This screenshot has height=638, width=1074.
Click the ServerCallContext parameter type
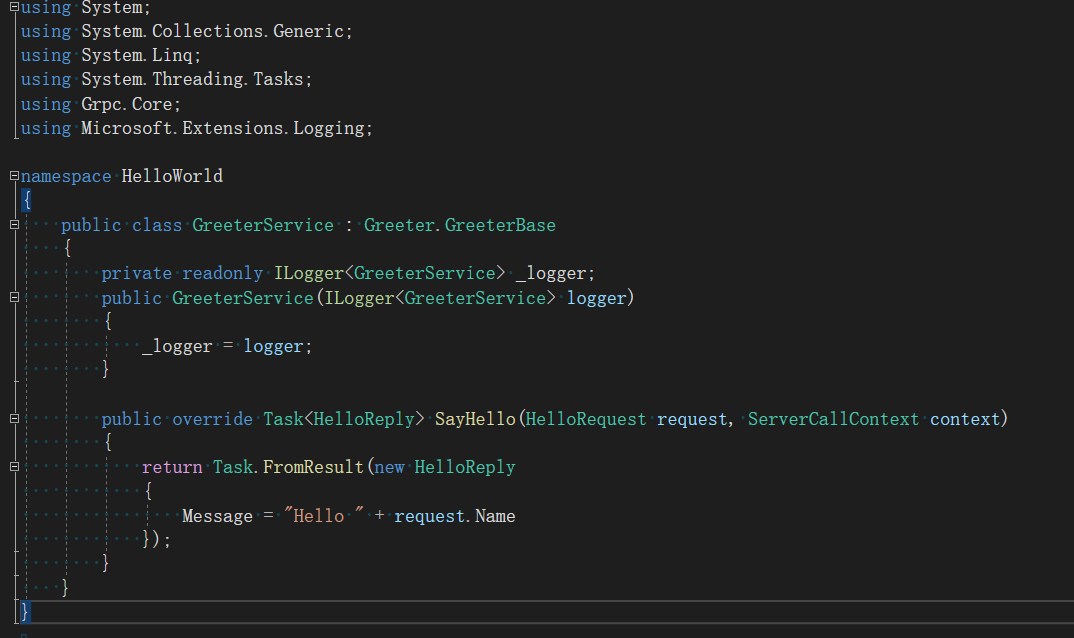pyautogui.click(x=833, y=419)
